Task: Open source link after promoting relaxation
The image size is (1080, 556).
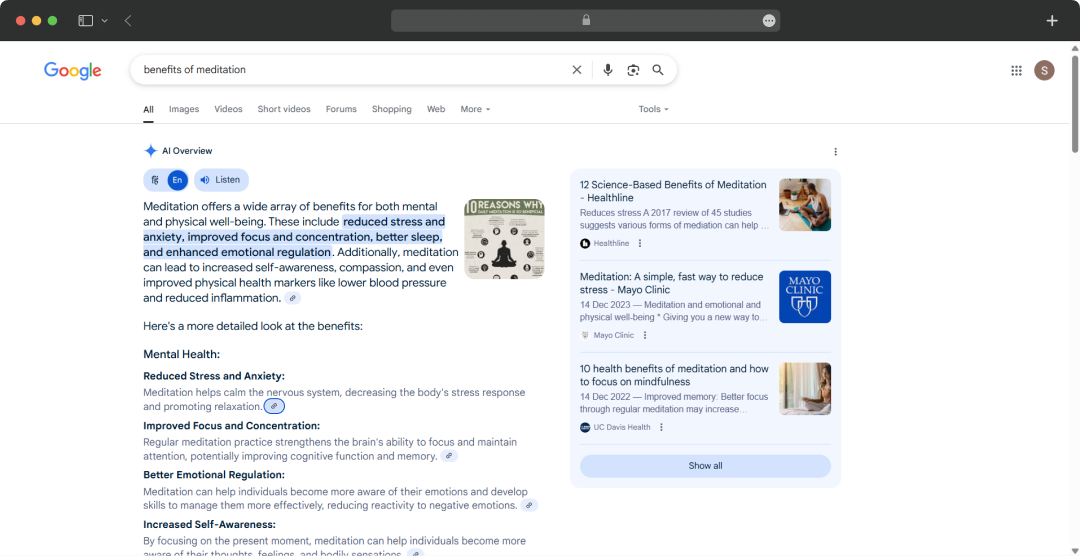Action: tap(274, 406)
